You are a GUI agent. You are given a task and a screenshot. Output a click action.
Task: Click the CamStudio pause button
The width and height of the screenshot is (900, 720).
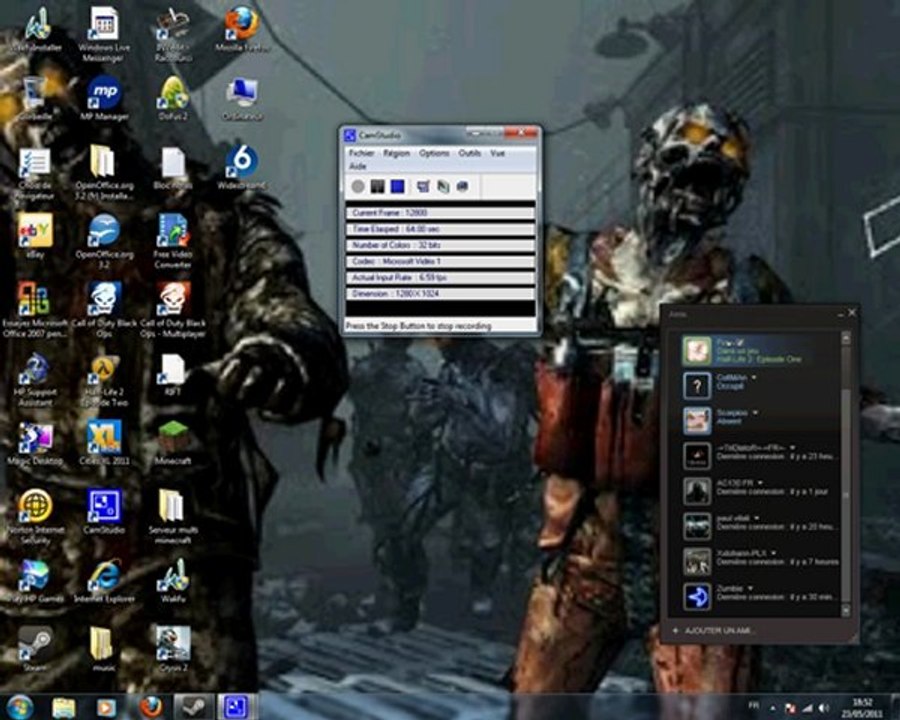pyautogui.click(x=378, y=186)
